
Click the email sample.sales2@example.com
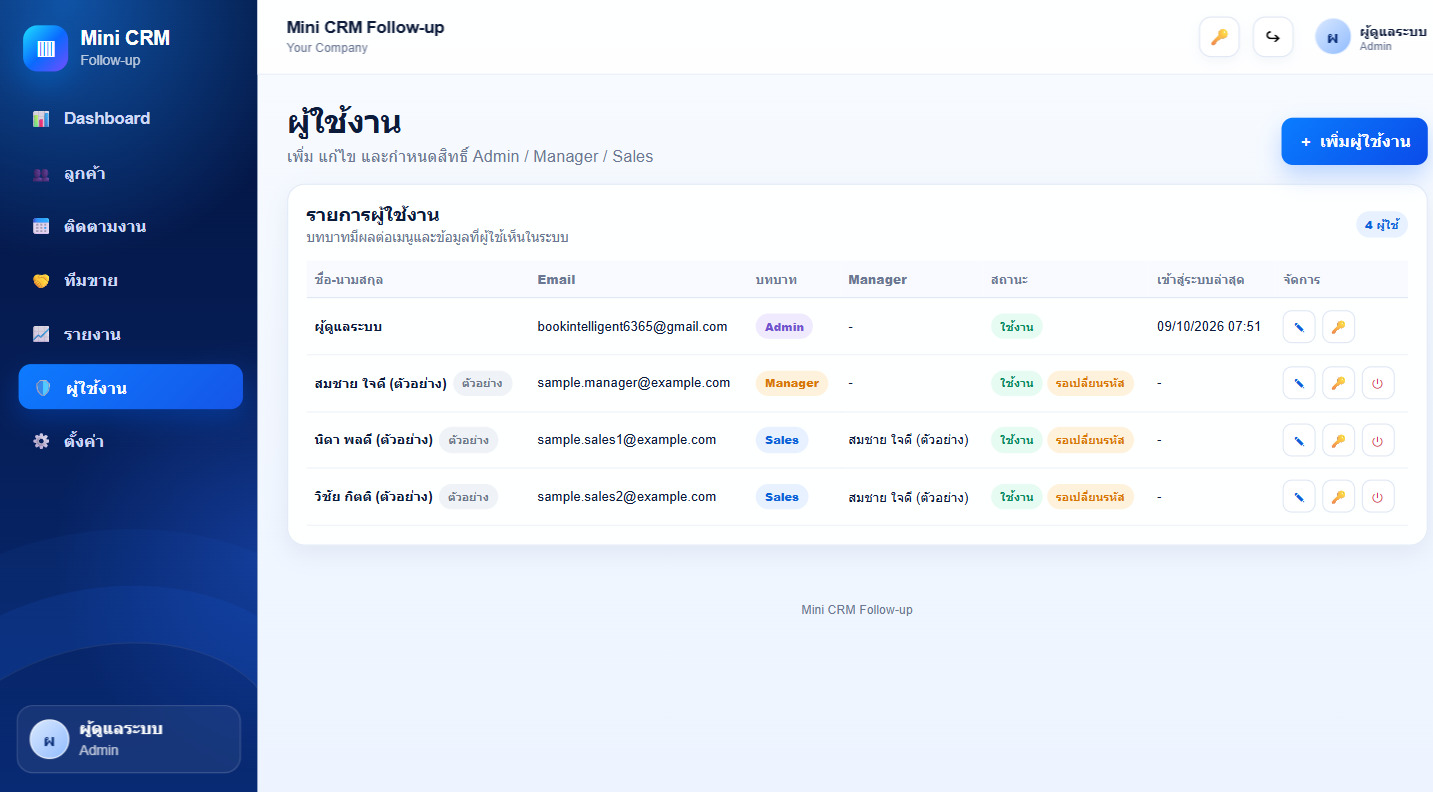(x=627, y=496)
